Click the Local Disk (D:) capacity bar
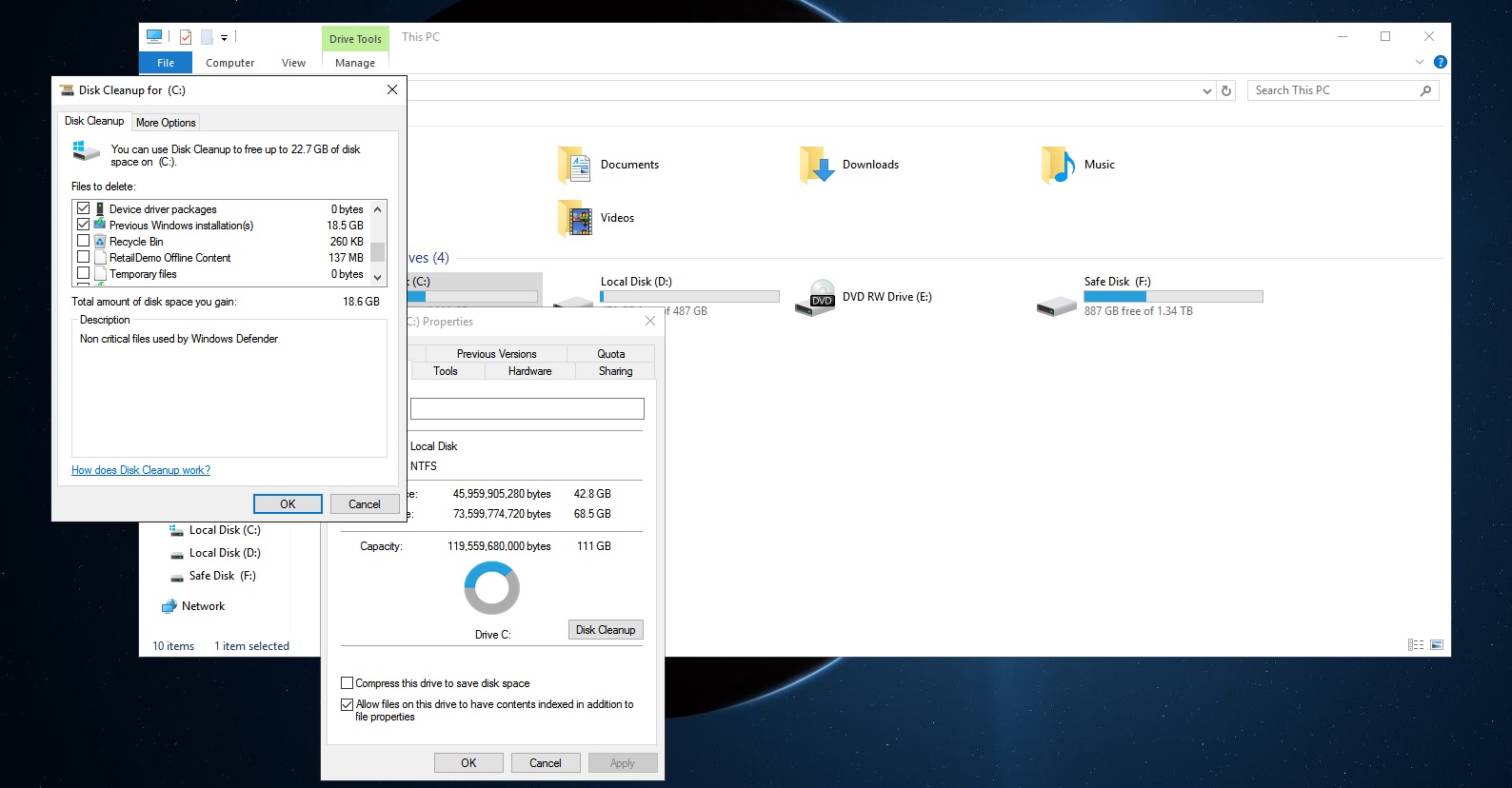This screenshot has height=788, width=1512. pos(689,297)
